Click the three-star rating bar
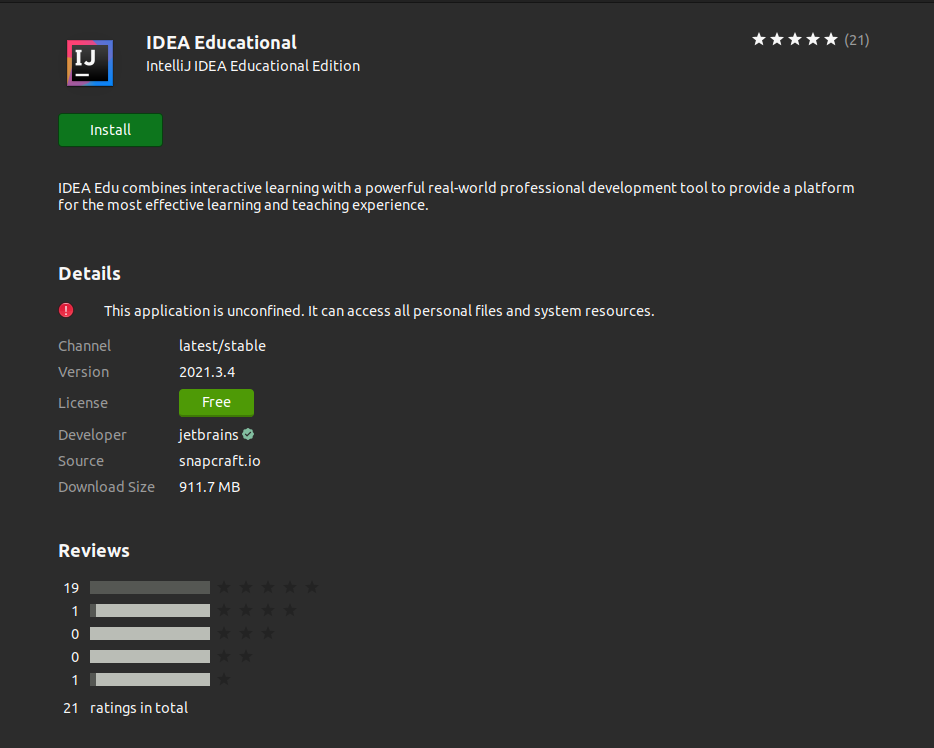934x748 pixels. (x=150, y=634)
